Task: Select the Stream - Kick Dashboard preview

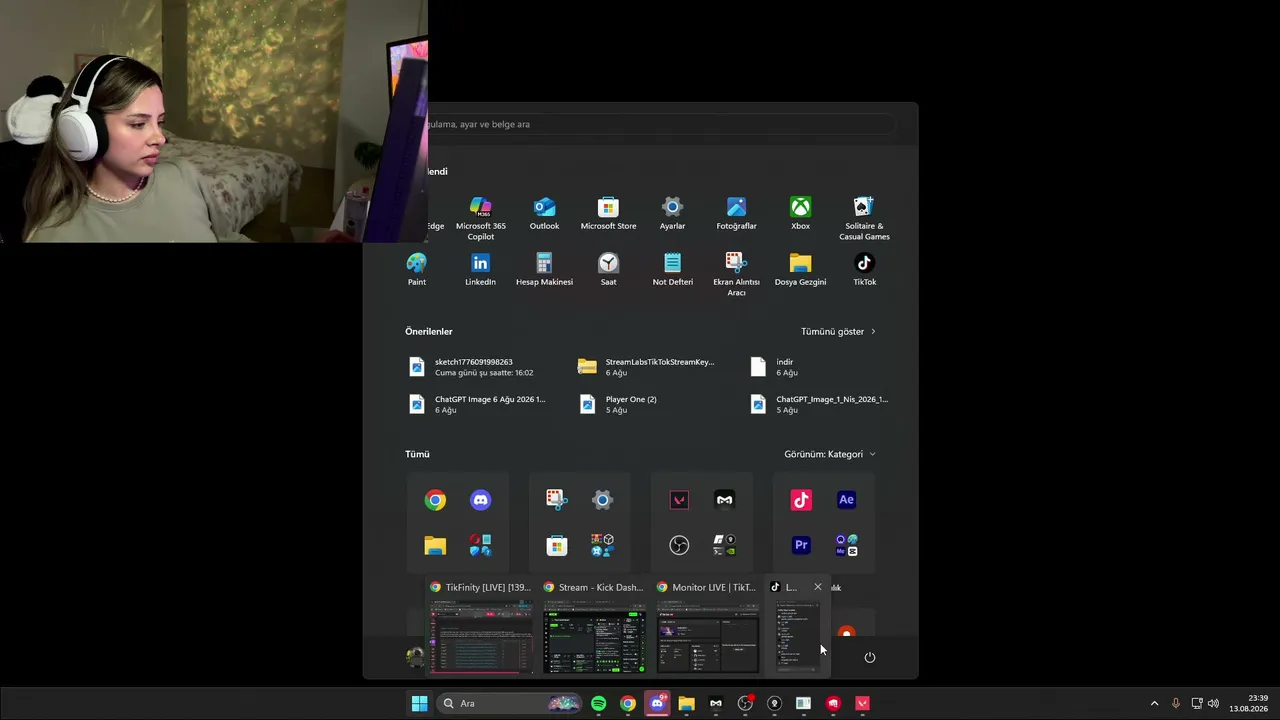Action: (594, 627)
